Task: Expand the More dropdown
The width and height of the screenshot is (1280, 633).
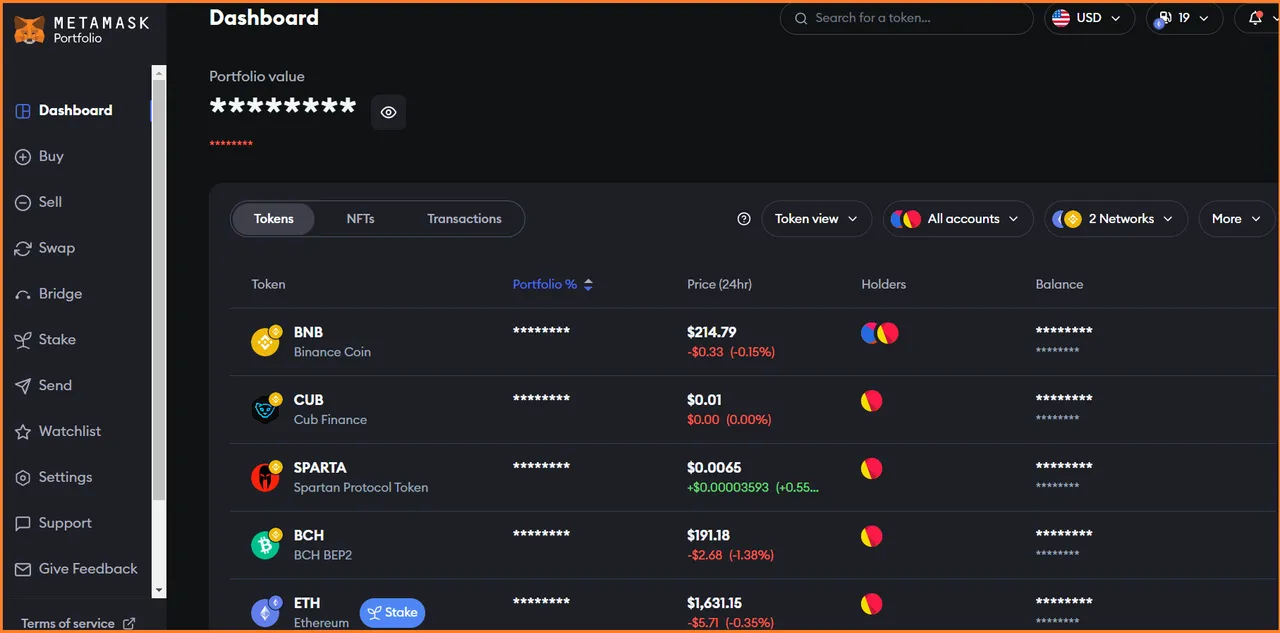Action: point(1236,219)
